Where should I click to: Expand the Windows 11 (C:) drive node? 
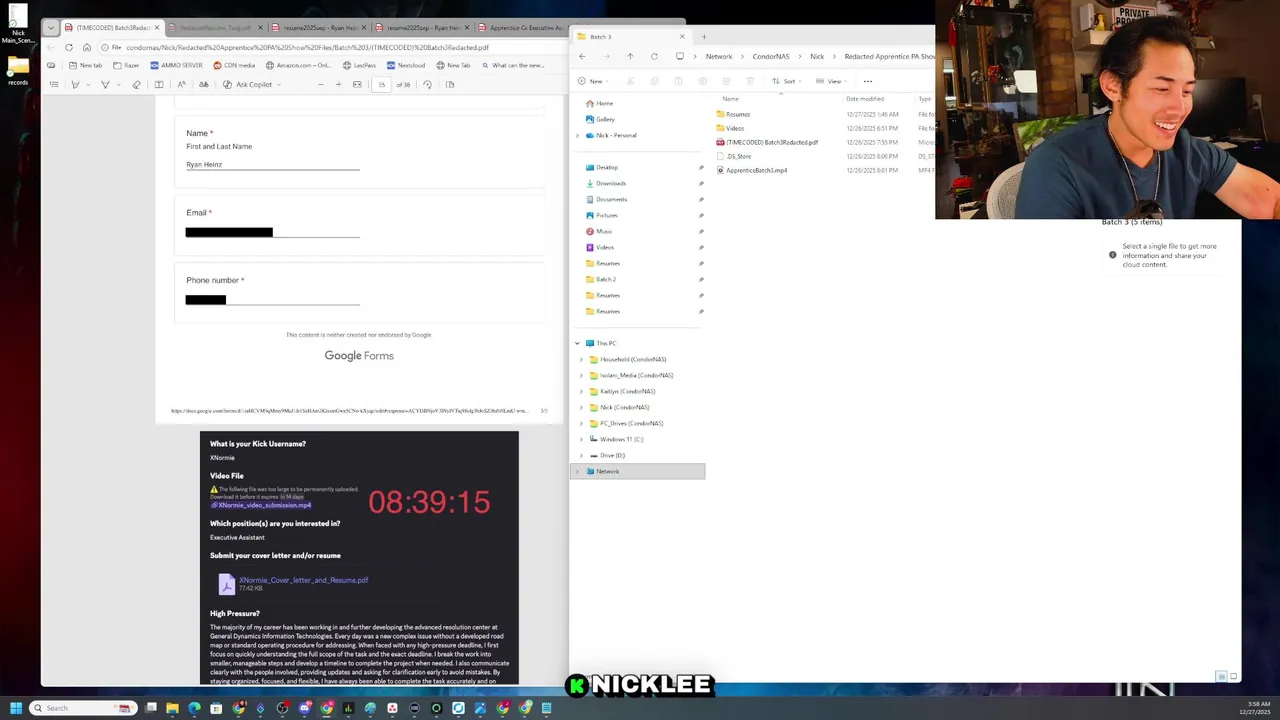point(581,439)
